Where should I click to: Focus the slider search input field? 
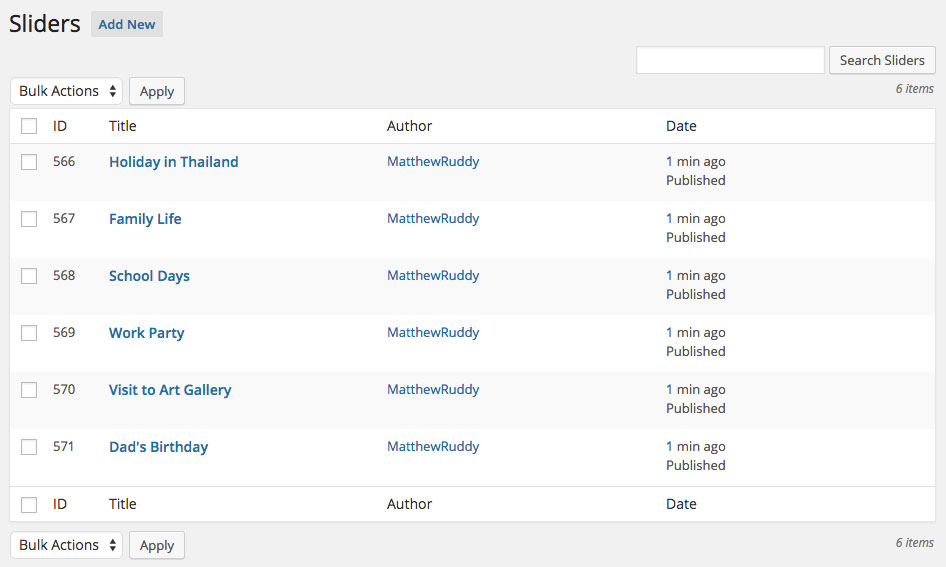point(730,60)
